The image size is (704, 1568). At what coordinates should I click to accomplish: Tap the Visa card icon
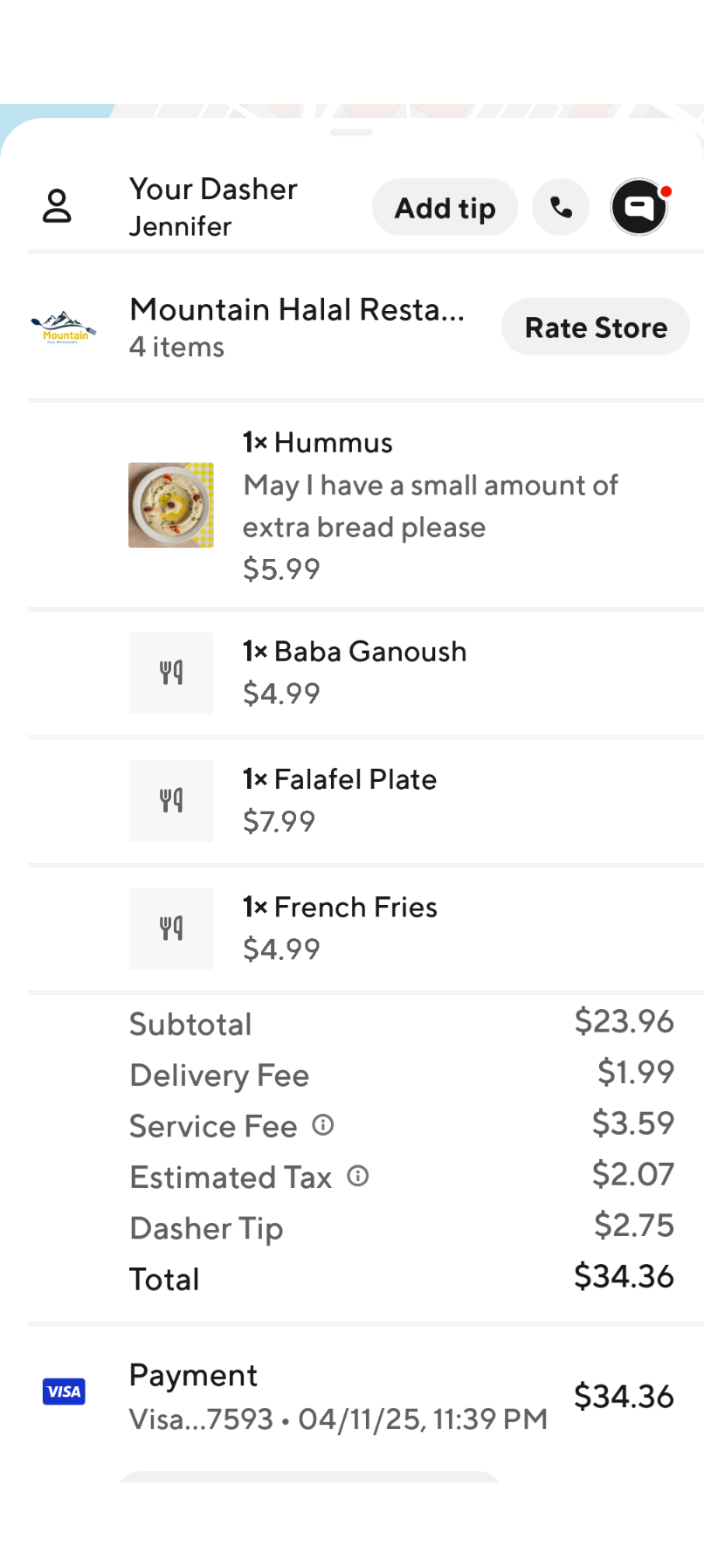[x=64, y=1392]
